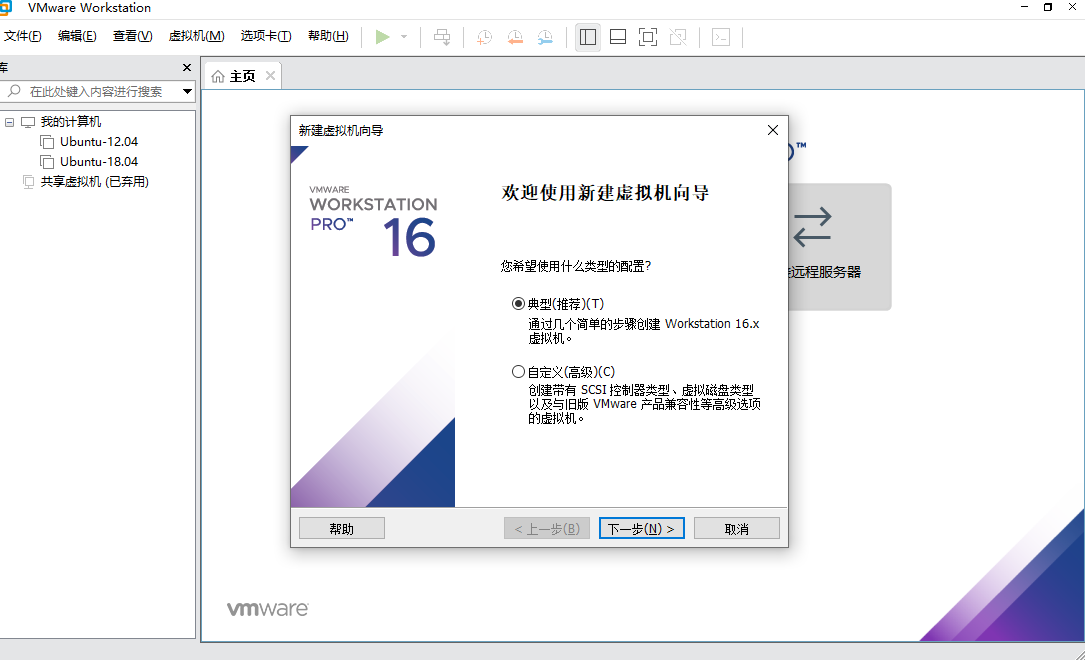
Task: Switch to the 主页 tab
Action: [242, 76]
